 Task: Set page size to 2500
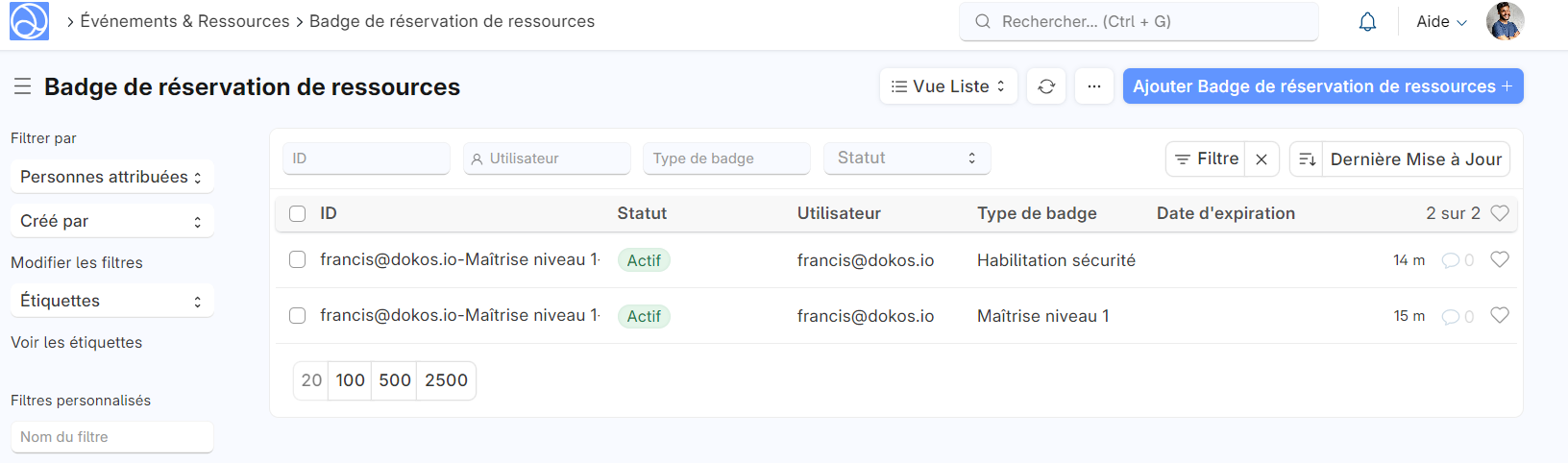447,380
